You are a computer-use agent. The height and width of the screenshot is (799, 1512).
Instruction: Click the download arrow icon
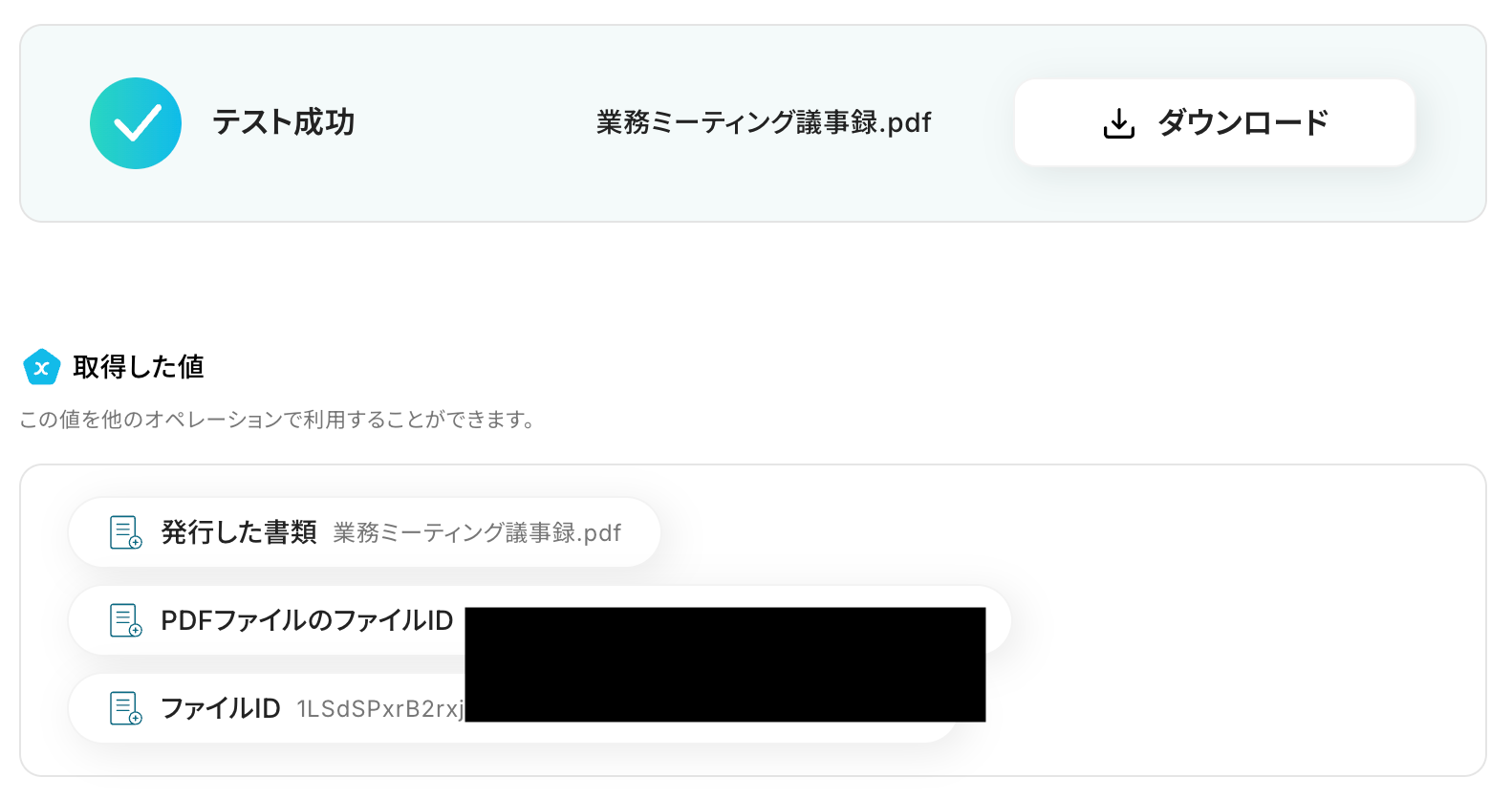(1119, 123)
